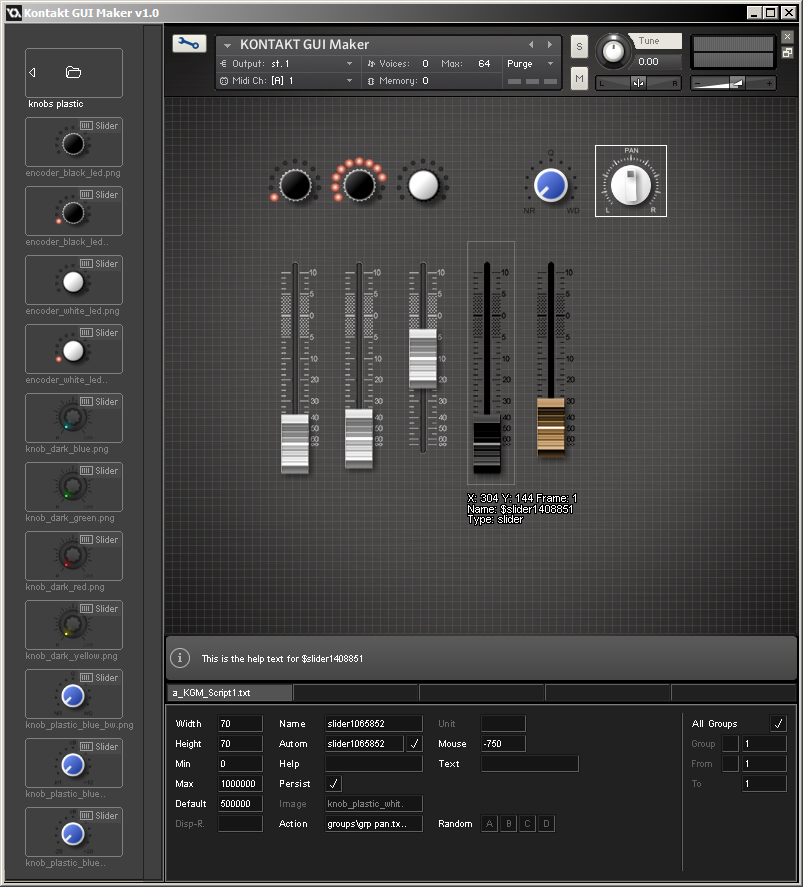Screen dimensions: 803x887
Task: Click the Help text input field
Action: 374,764
